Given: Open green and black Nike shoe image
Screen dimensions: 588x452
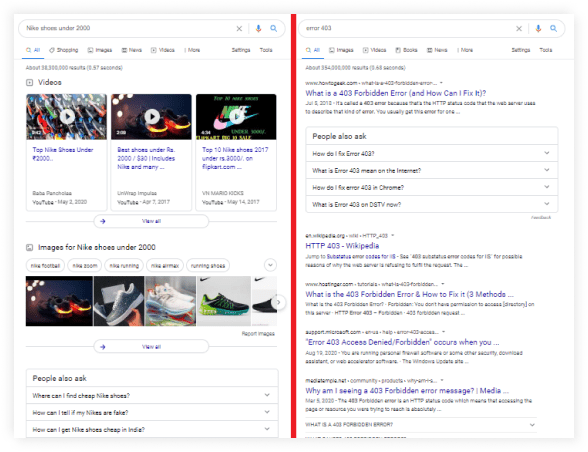Looking at the screenshot, I should coord(224,301).
